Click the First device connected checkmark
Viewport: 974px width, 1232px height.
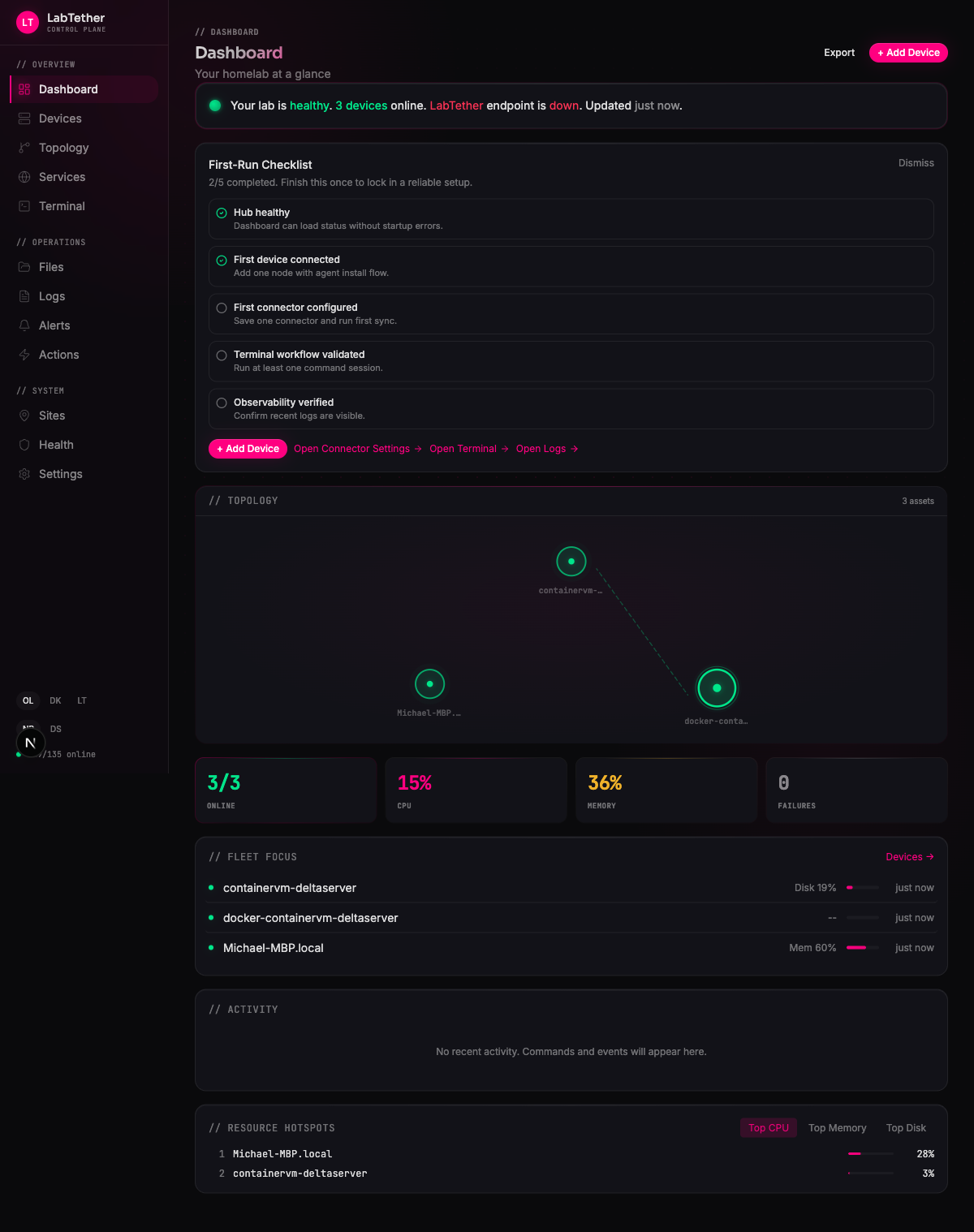(x=222, y=261)
